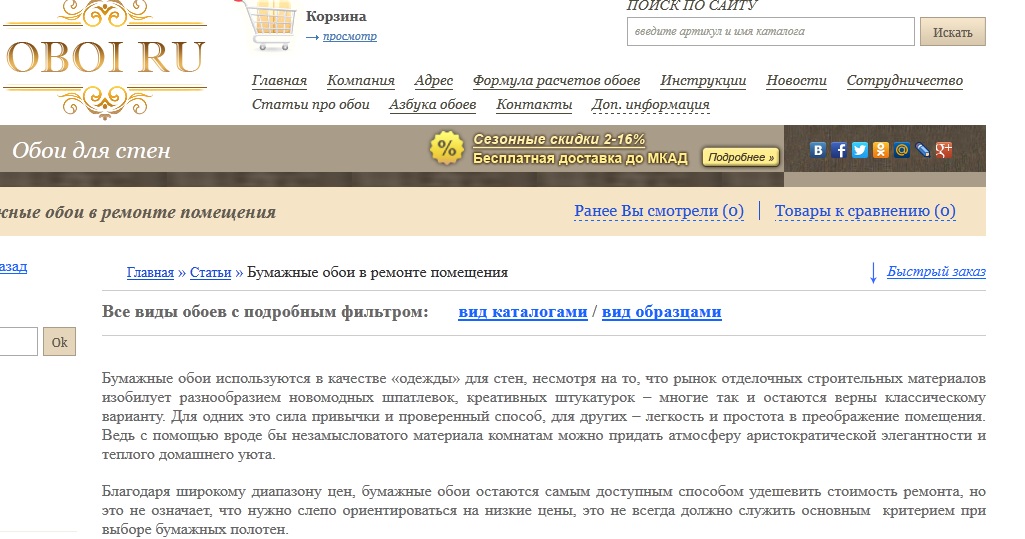Image resolution: width=1025 pixels, height=539 pixels.
Task: Share via Mail.ru @ icon
Action: point(901,150)
